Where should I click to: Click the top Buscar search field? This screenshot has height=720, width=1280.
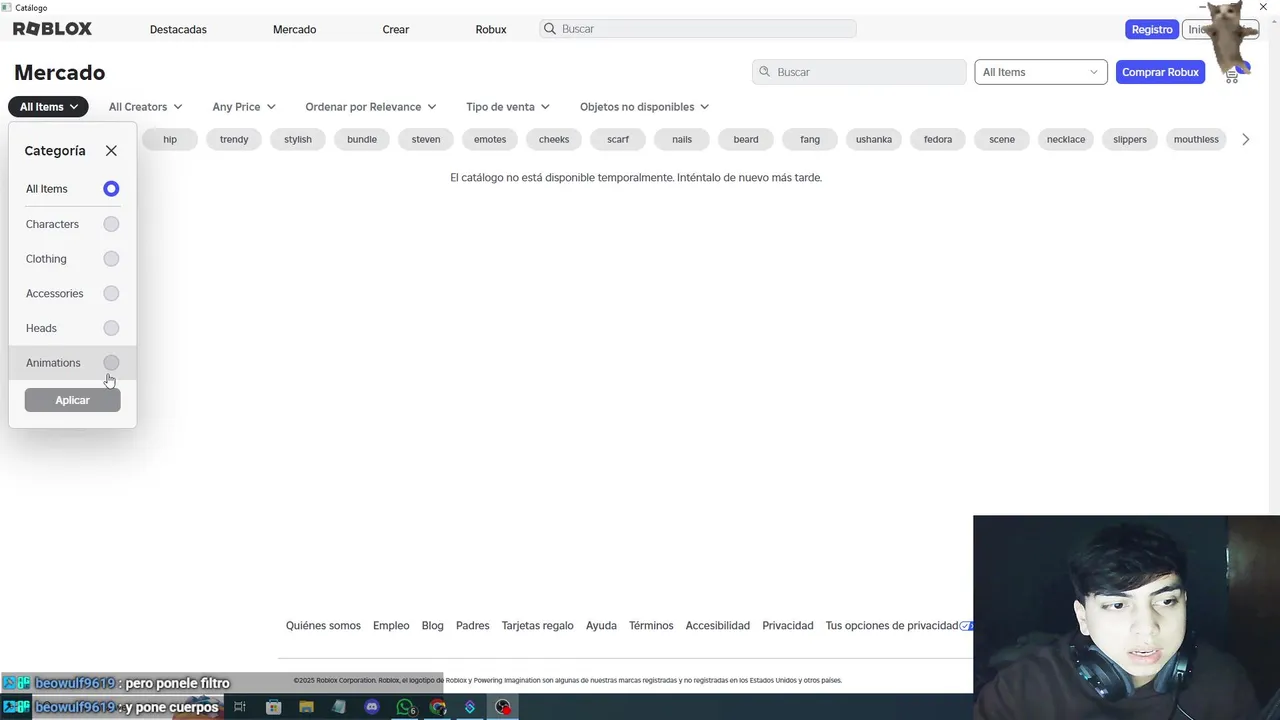698,29
